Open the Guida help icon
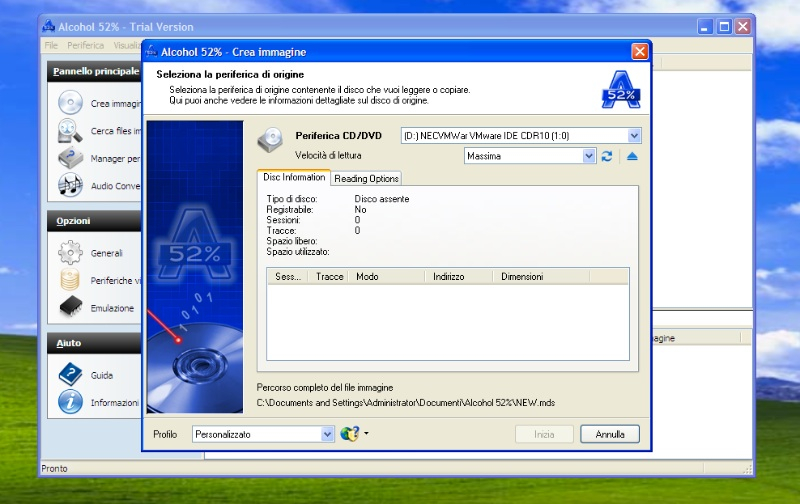The width and height of the screenshot is (800, 504). point(70,375)
